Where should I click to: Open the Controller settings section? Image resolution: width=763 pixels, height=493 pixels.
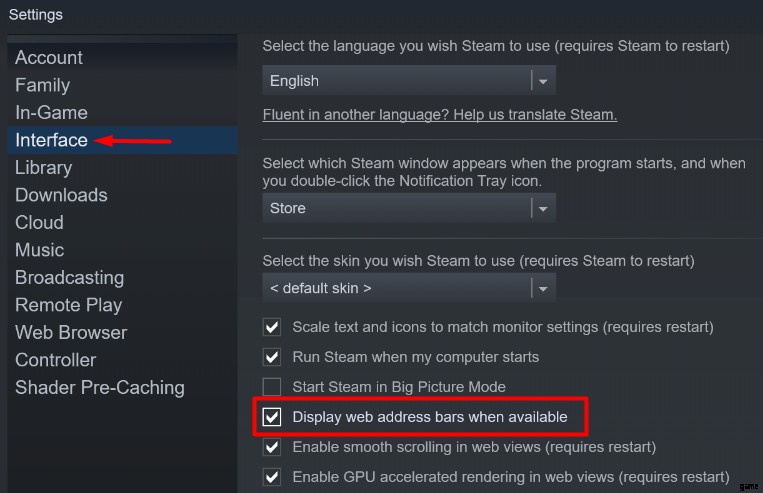pyautogui.click(x=55, y=360)
